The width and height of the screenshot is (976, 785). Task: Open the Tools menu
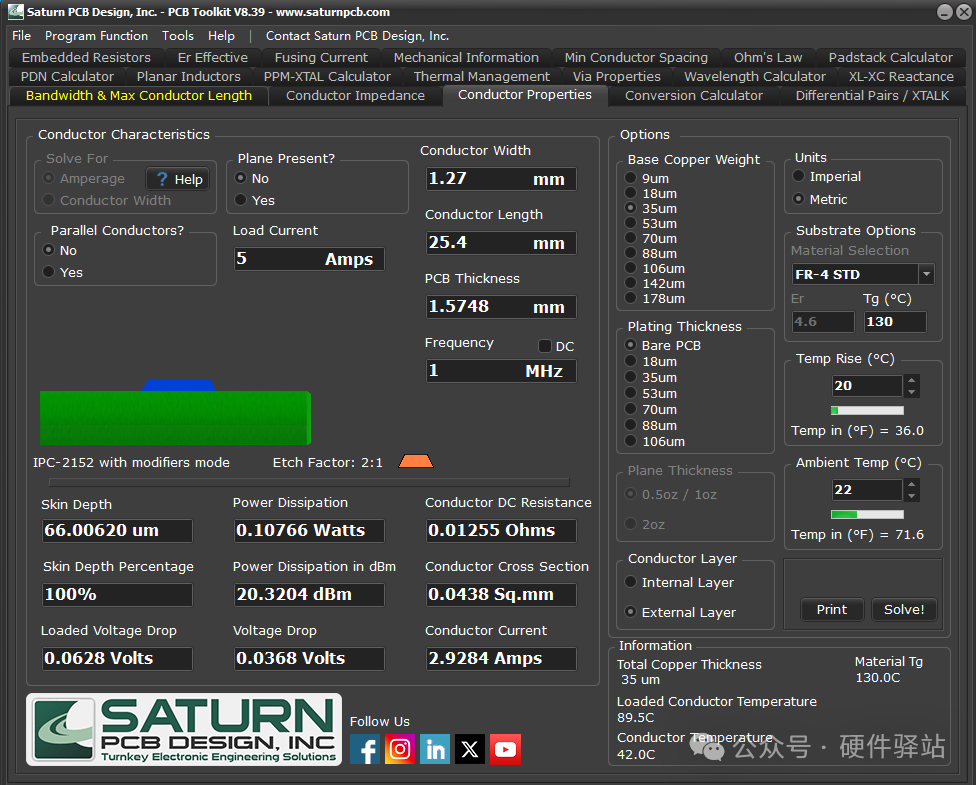pyautogui.click(x=177, y=35)
